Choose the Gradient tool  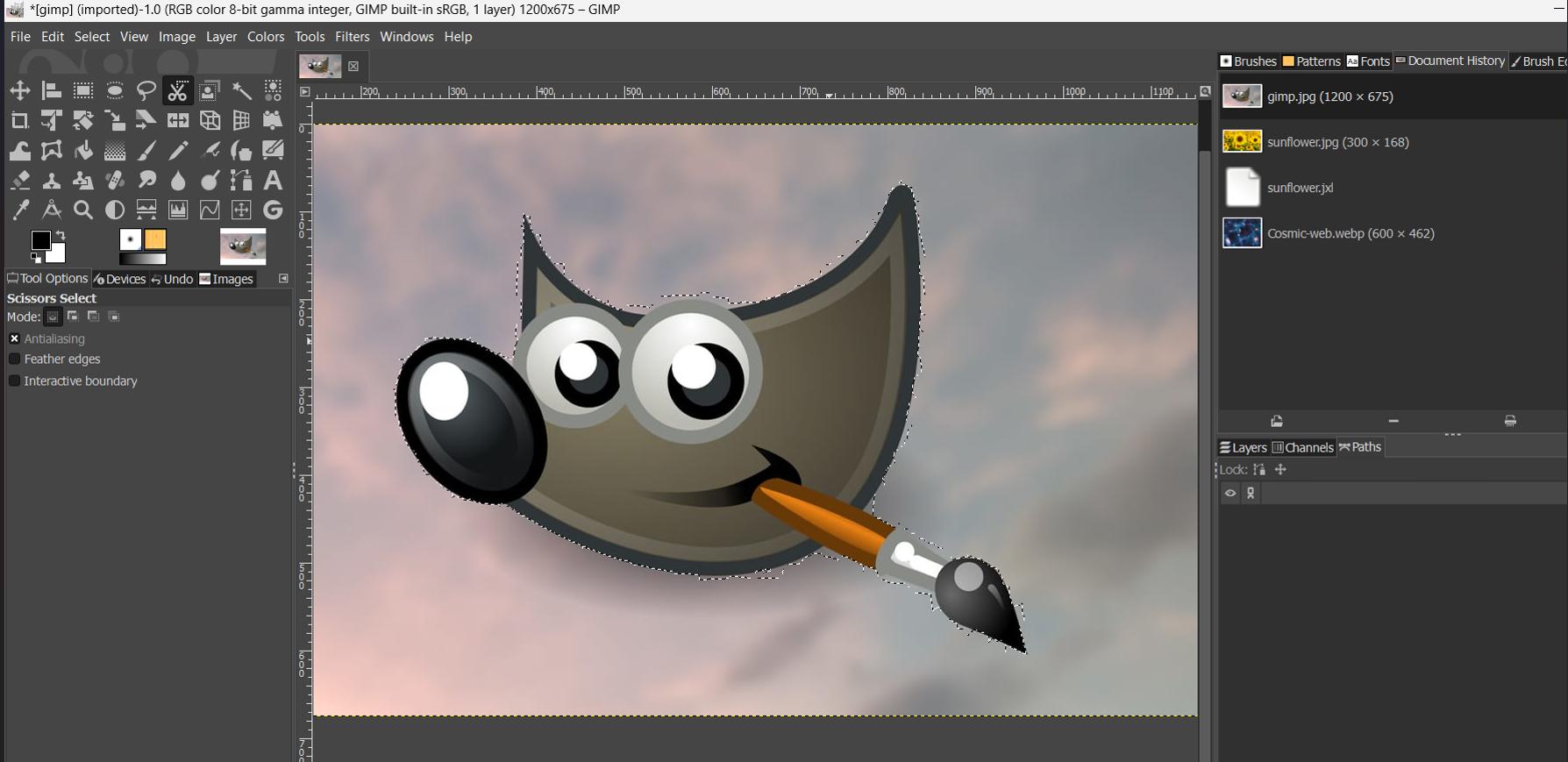click(115, 150)
